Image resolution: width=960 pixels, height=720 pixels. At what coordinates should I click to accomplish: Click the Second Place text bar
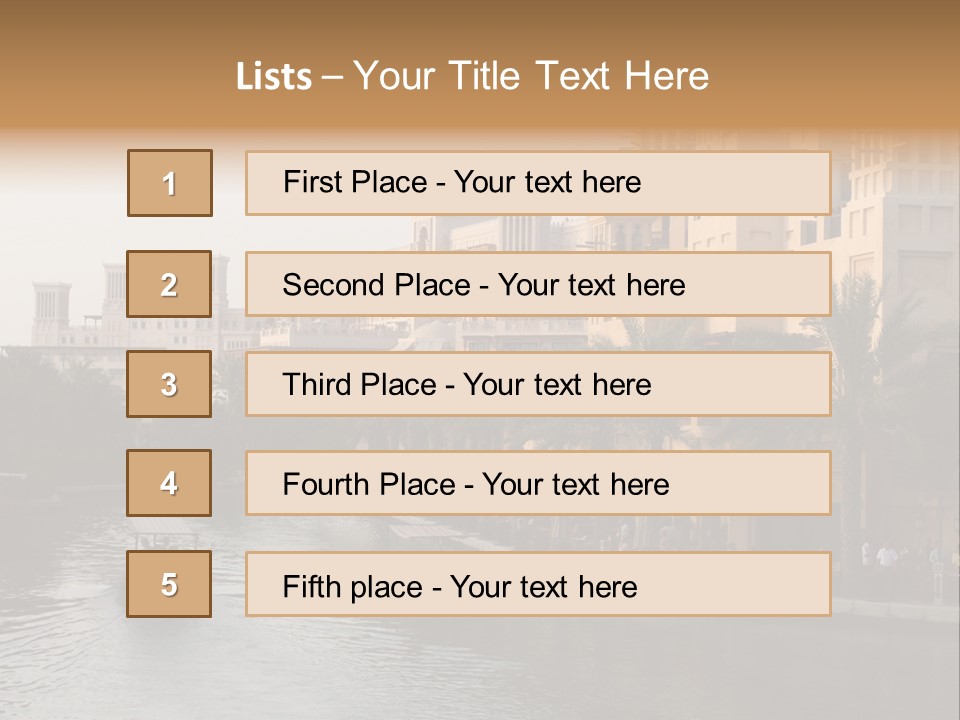click(x=538, y=284)
